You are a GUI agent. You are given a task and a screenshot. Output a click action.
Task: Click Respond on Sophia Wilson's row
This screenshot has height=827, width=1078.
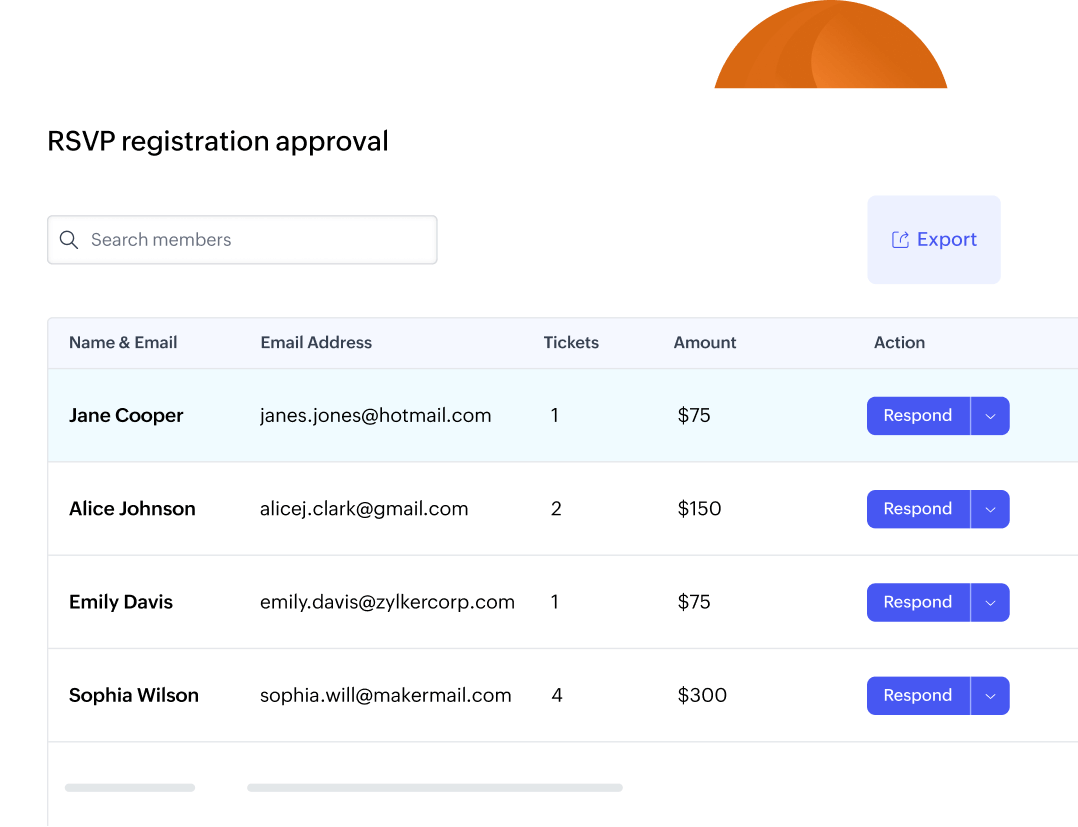[918, 695]
